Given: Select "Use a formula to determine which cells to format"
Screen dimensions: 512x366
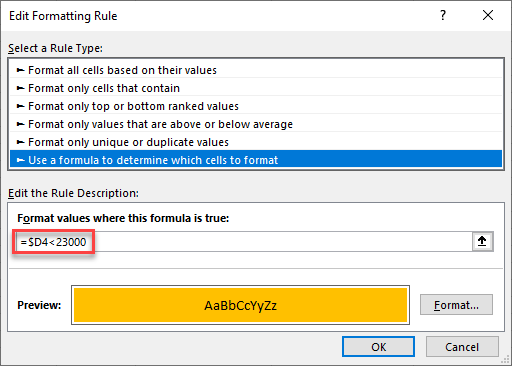Looking at the screenshot, I should (256, 160).
